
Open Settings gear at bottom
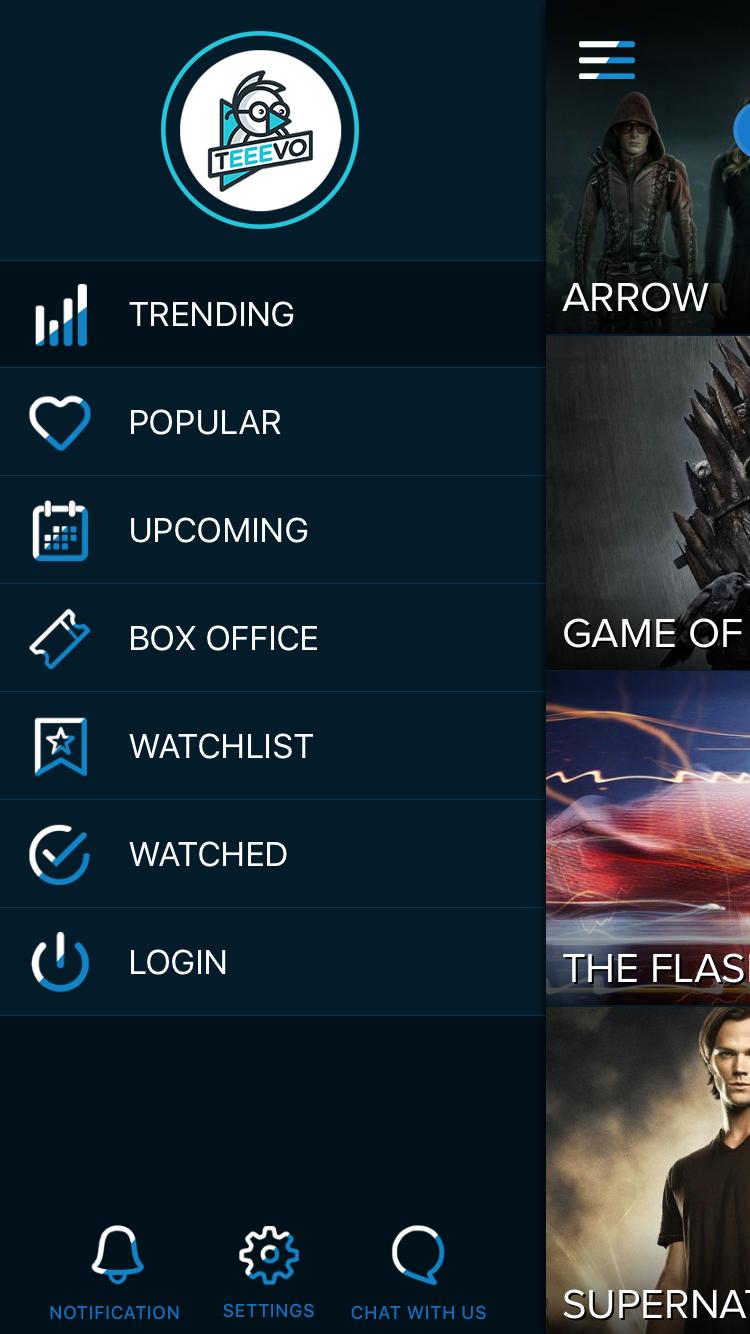click(x=269, y=1255)
